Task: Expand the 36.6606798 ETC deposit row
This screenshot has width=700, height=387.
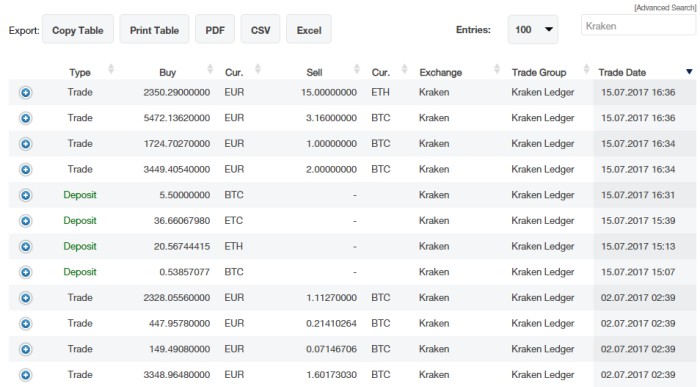Action: (x=25, y=221)
